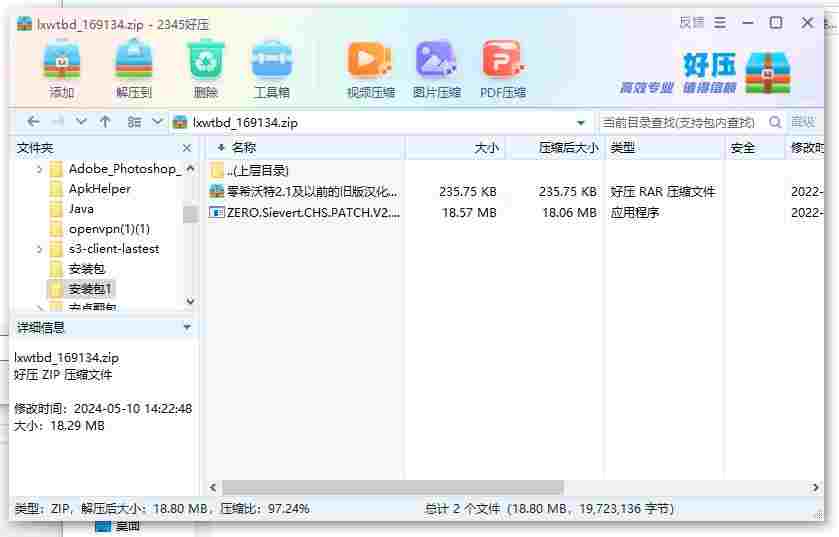Select the s3-client-lastest folder
The image size is (839, 537).
113,249
